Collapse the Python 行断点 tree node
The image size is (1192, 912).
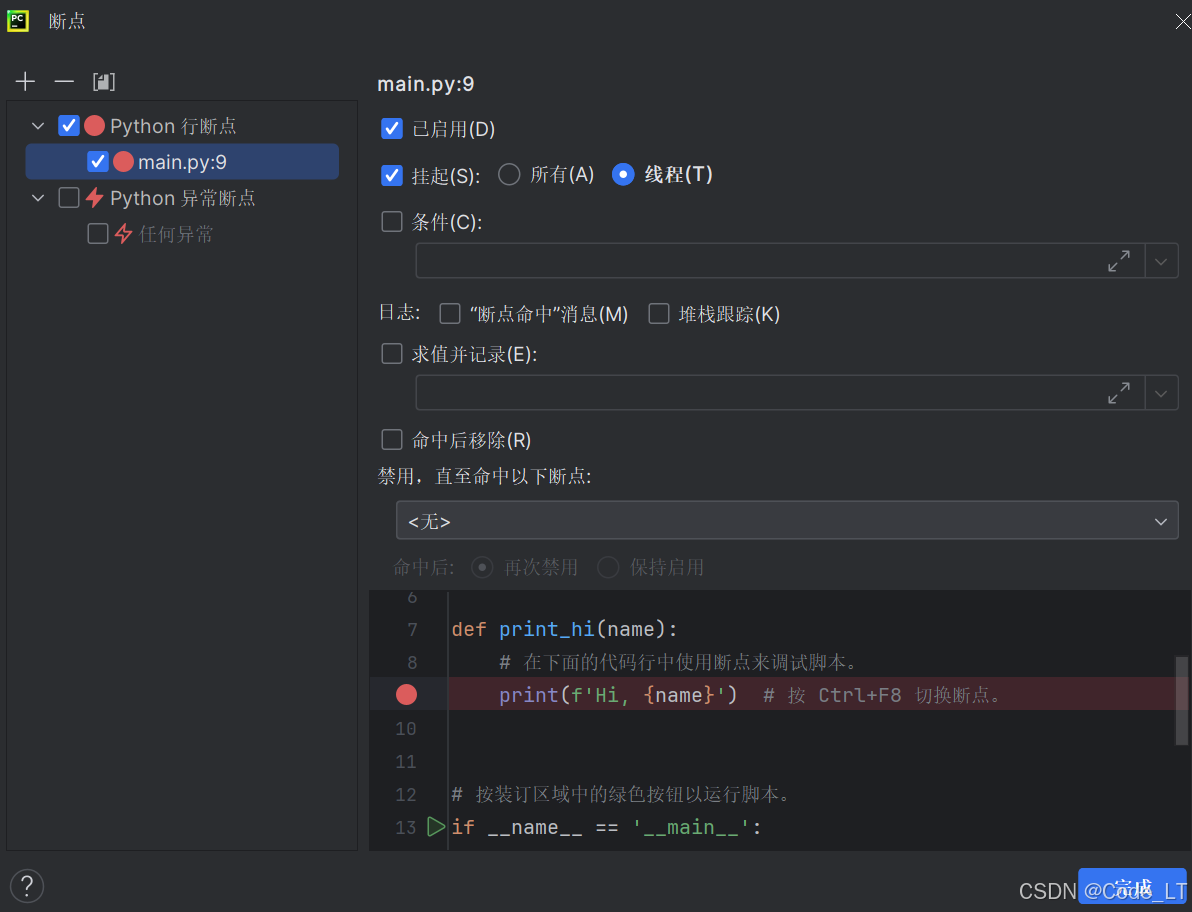tap(38, 126)
